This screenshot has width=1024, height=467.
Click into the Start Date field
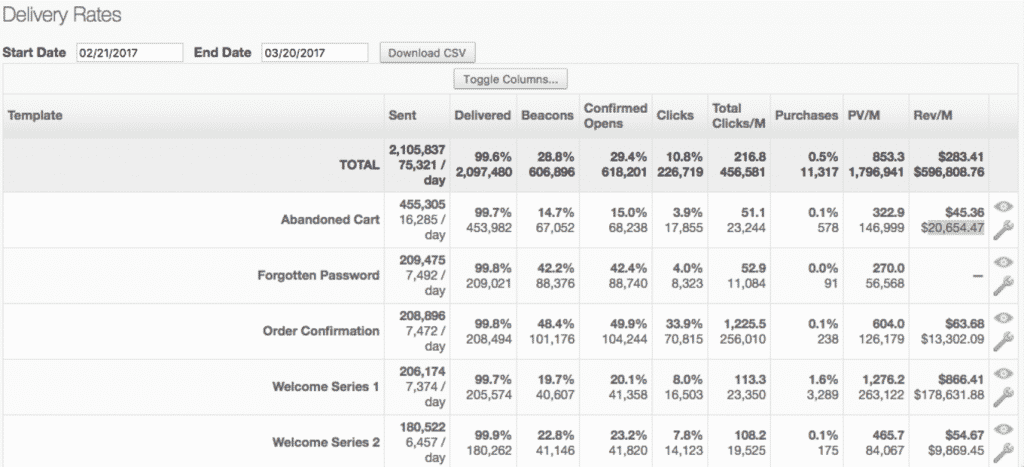tap(129, 52)
